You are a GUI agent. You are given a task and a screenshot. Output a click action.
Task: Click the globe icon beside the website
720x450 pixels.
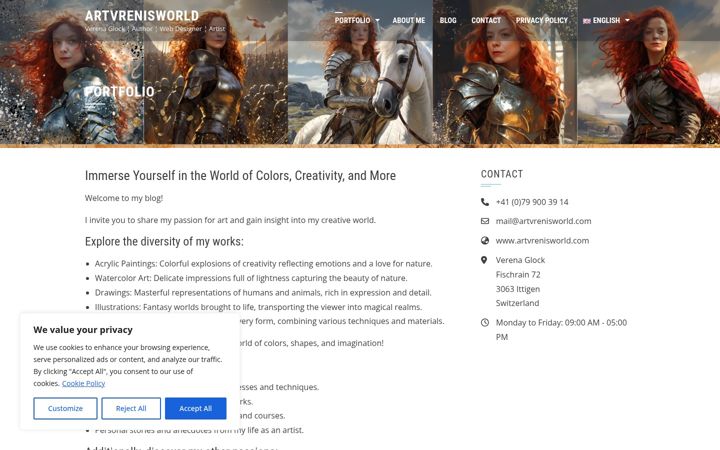[484, 240]
